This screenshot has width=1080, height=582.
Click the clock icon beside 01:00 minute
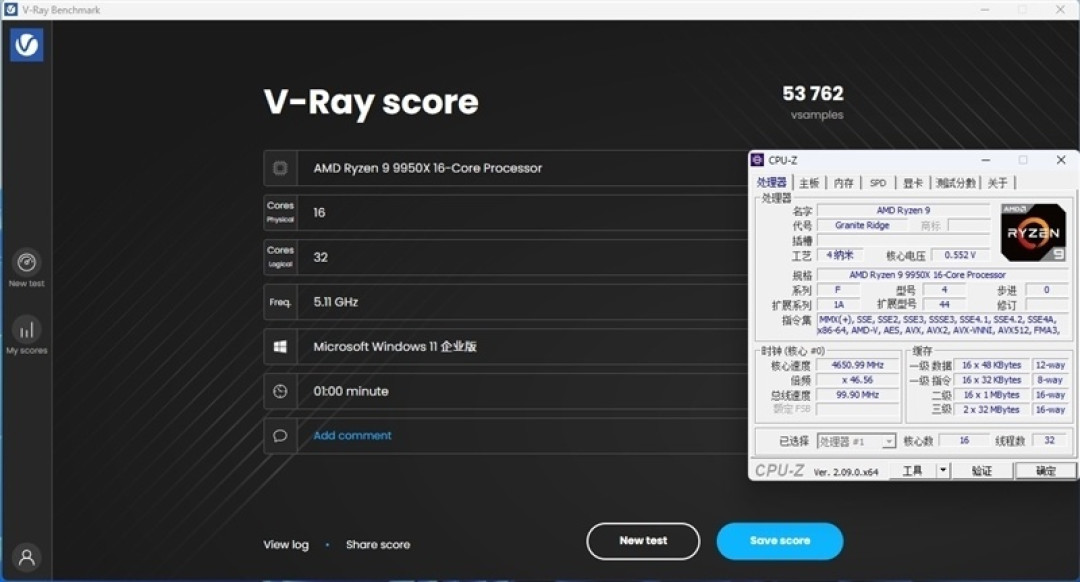(x=280, y=391)
